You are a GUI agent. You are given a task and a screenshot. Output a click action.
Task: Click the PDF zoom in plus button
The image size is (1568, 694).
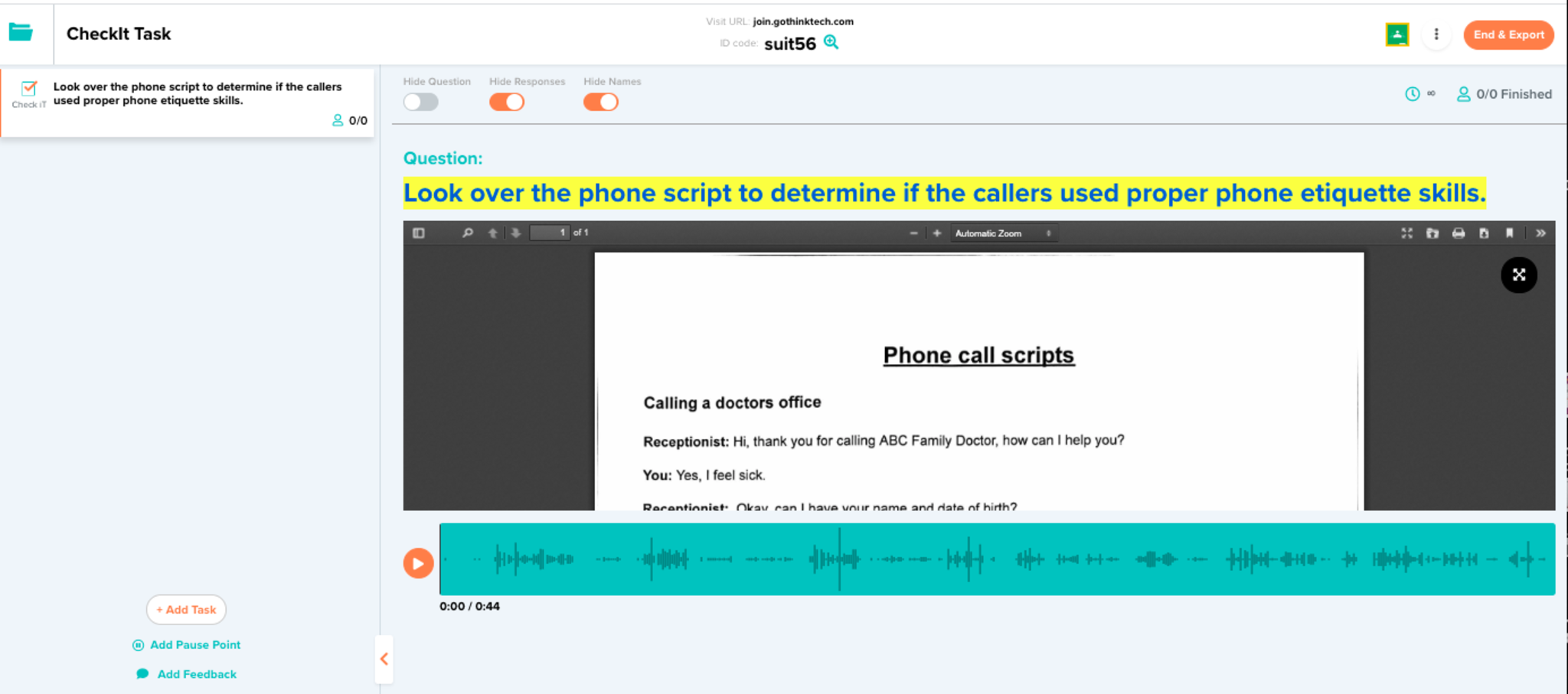coord(936,233)
